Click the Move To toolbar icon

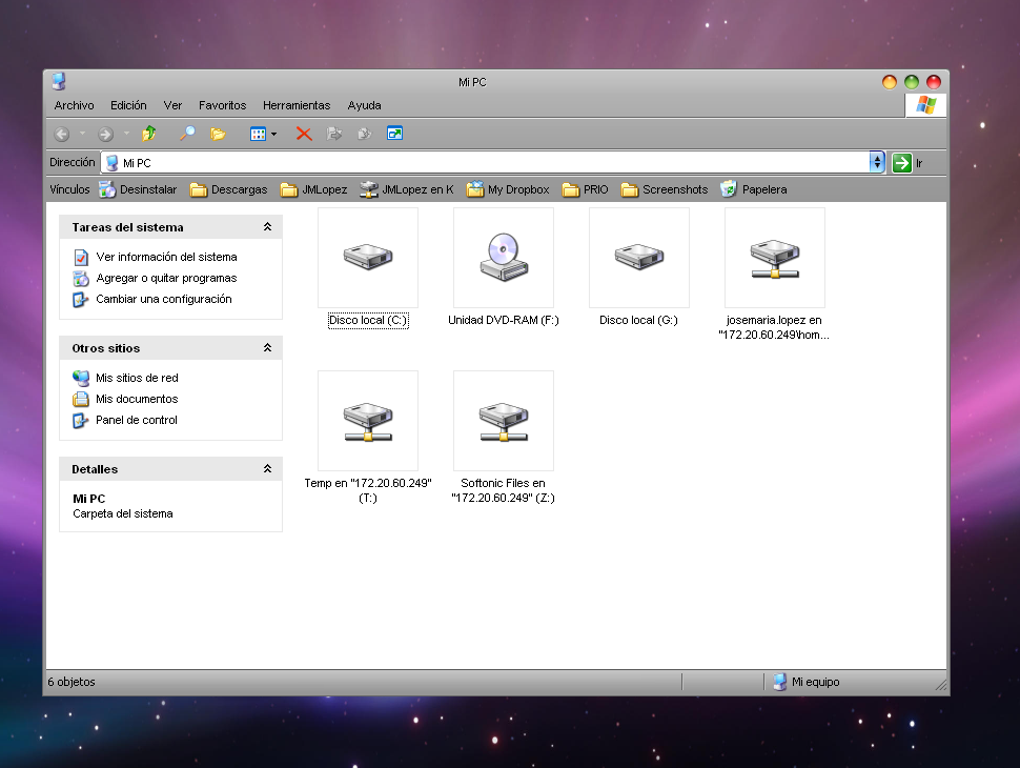pos(334,134)
